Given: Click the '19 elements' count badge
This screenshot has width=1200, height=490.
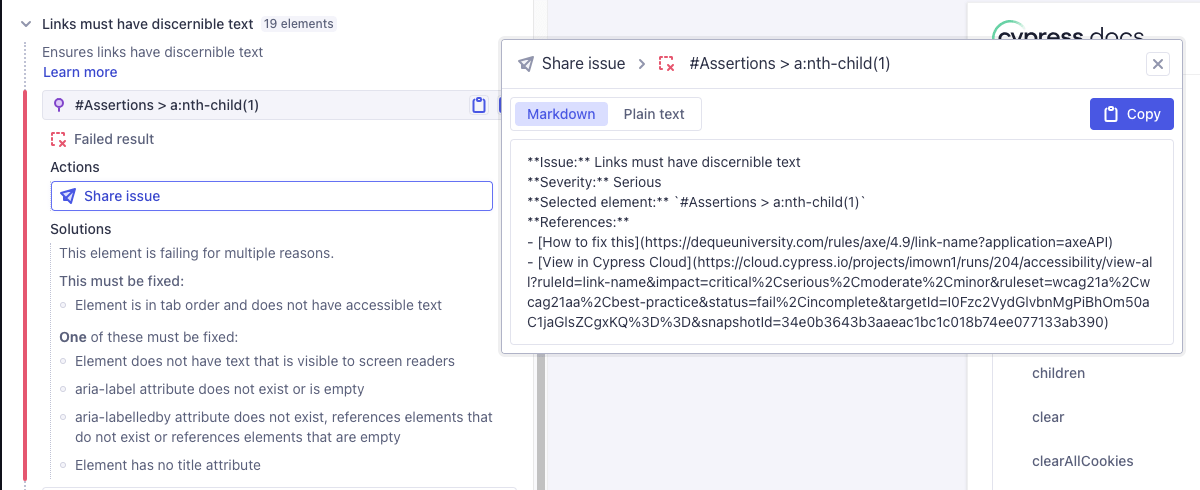Looking at the screenshot, I should click(298, 24).
